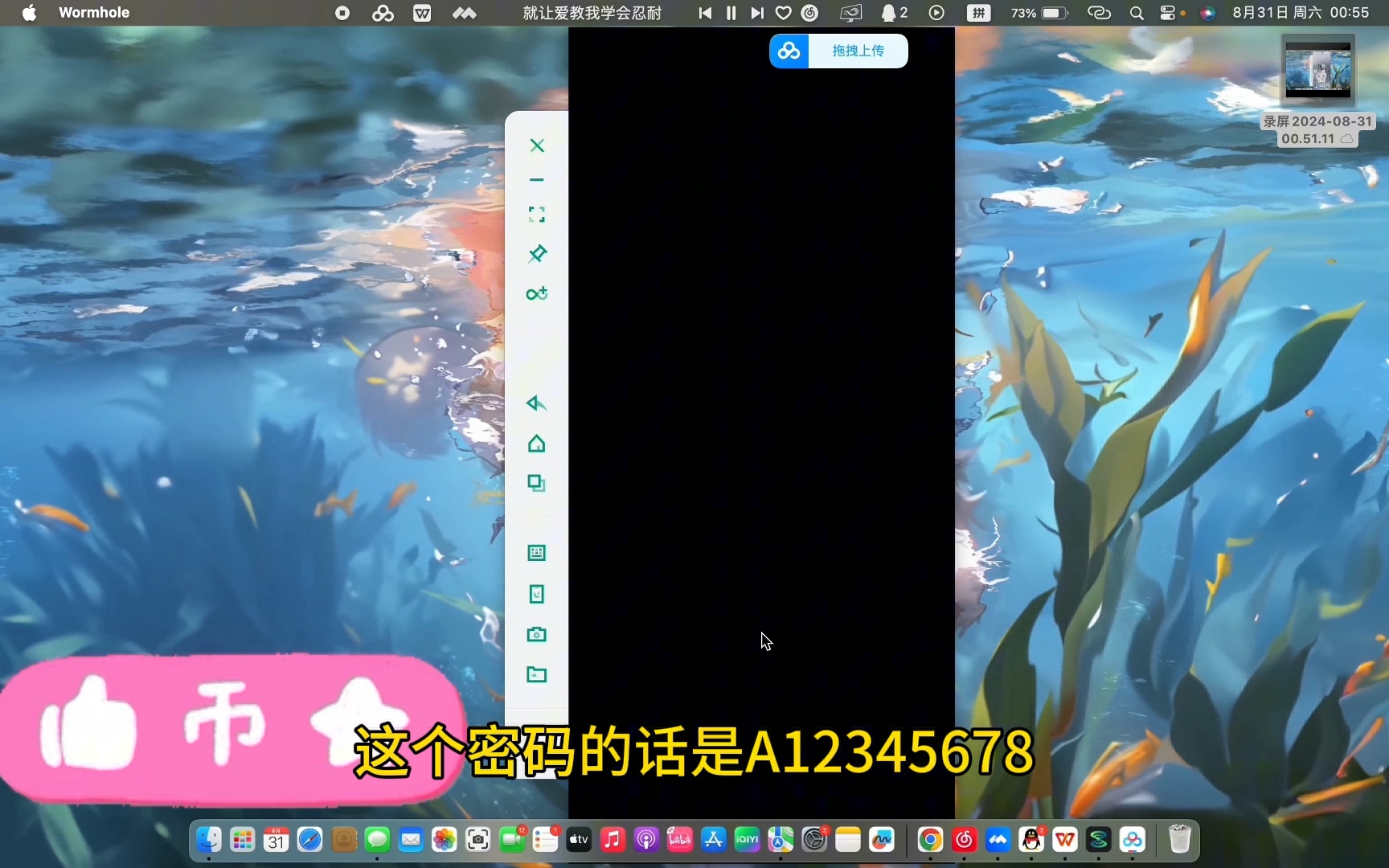Open Maps from the Dock
Image resolution: width=1389 pixels, height=868 pixels.
point(781,840)
